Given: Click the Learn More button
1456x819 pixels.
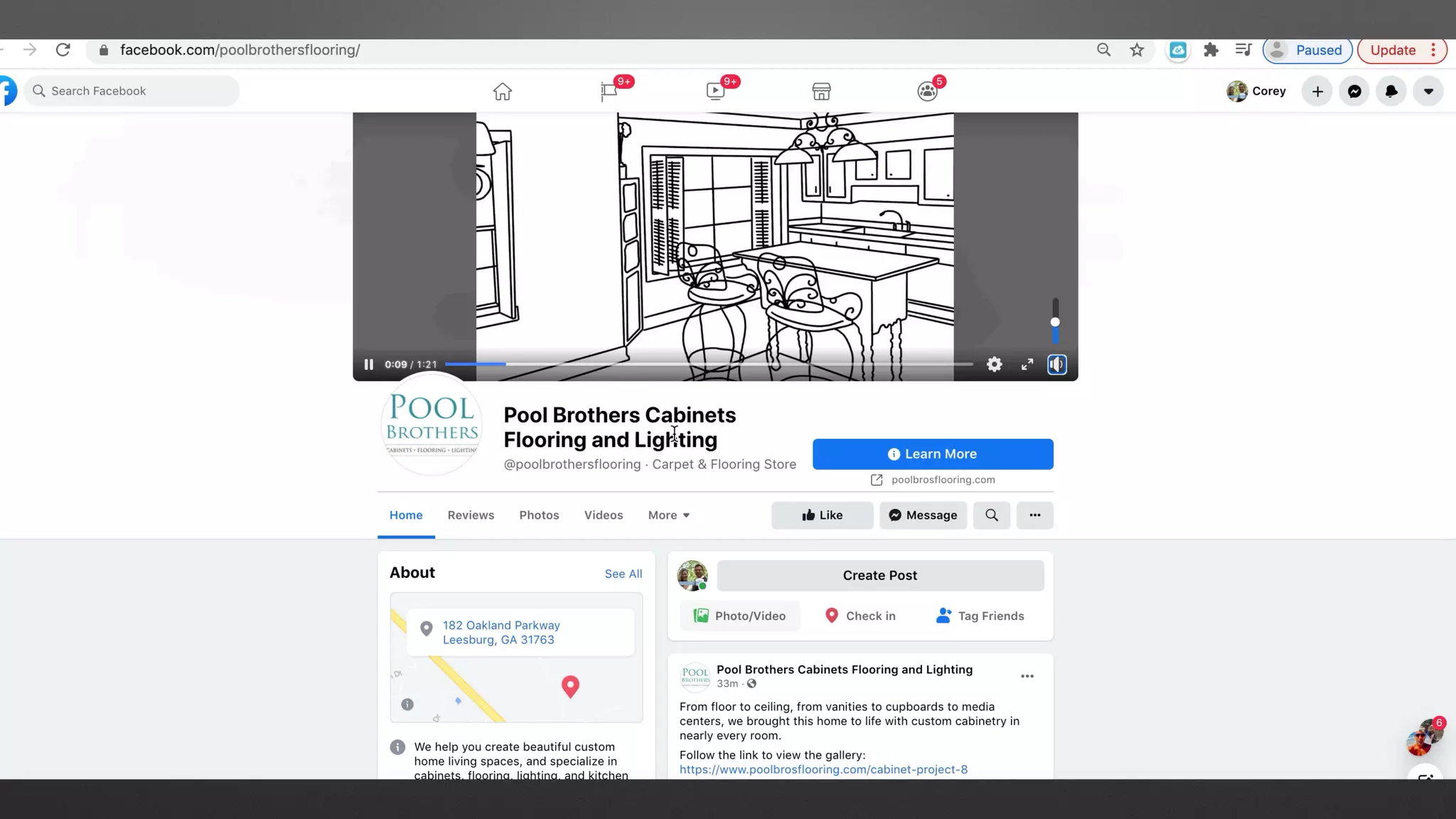Looking at the screenshot, I should (933, 454).
